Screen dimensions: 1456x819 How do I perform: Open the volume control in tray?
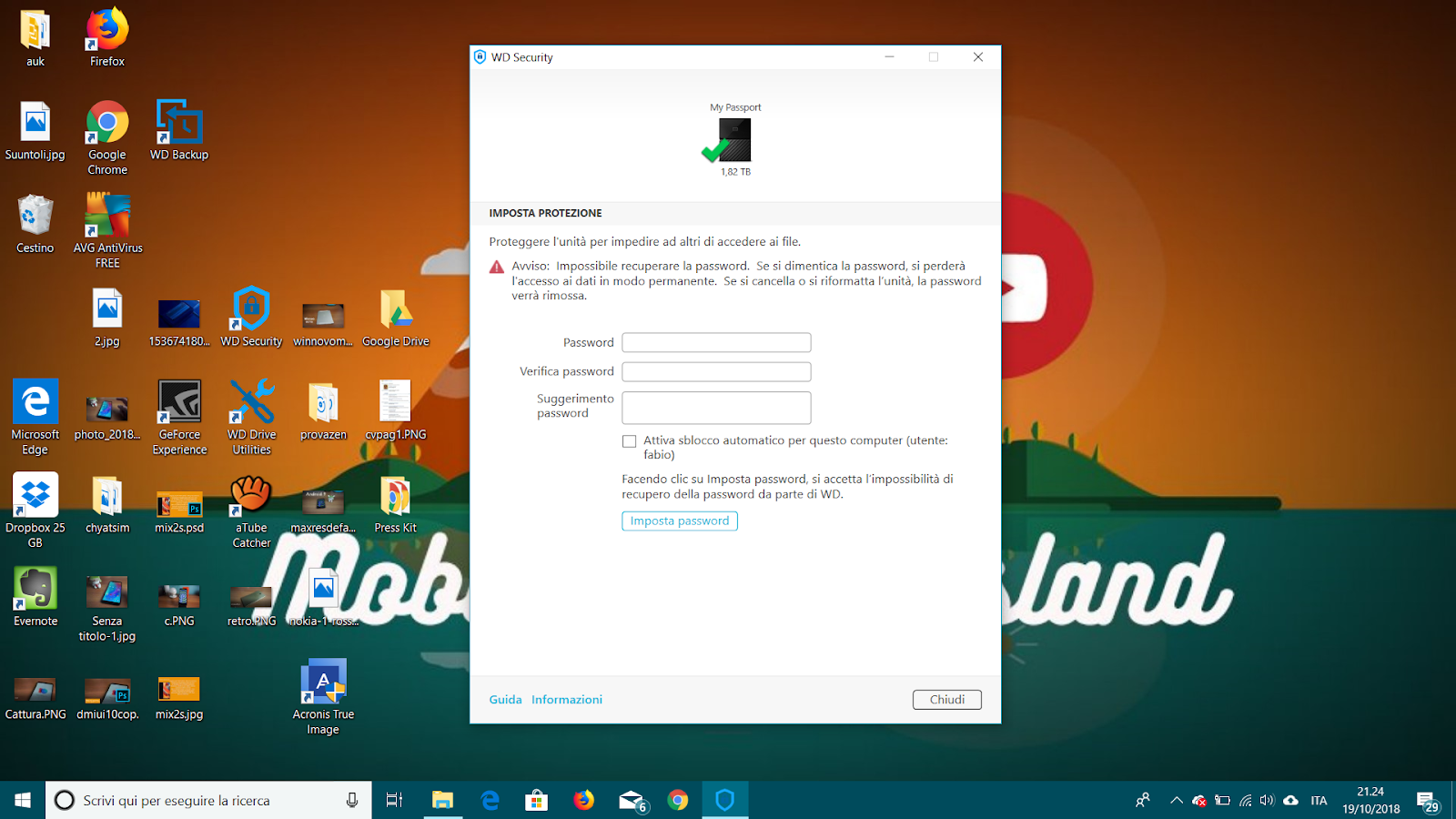pos(1268,801)
